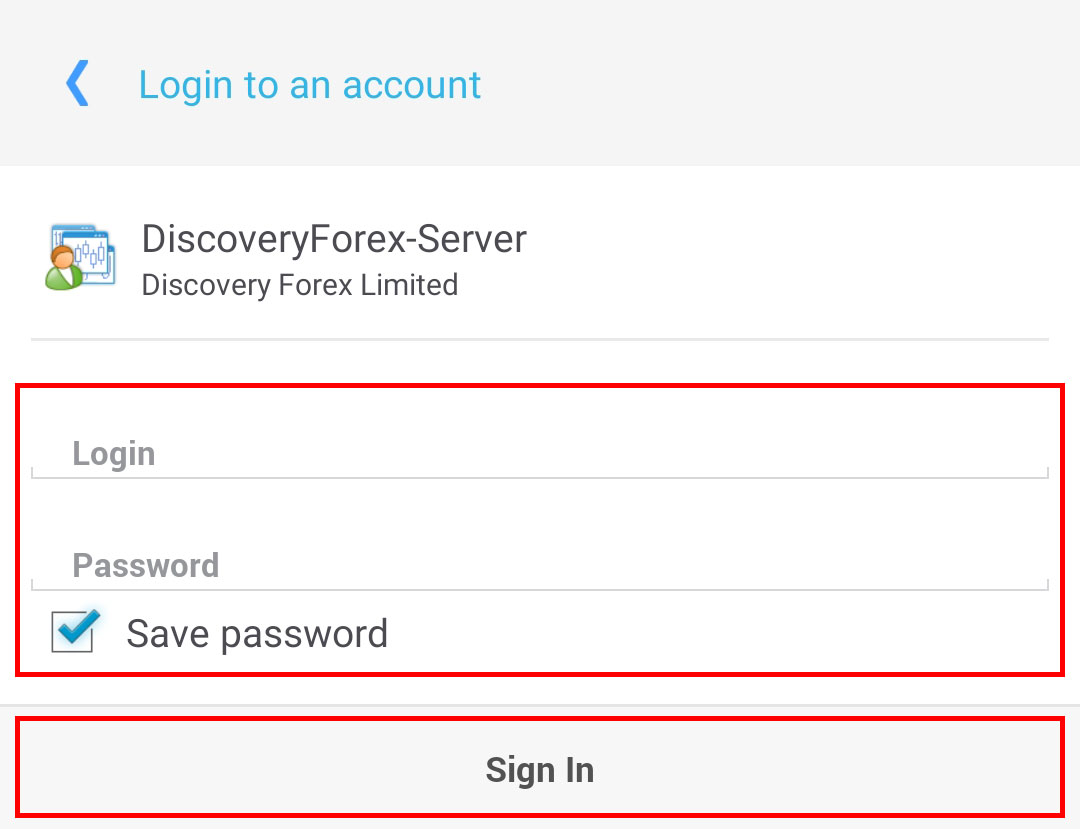The image size is (1080, 829).
Task: Focus the Login input field
Action: click(540, 454)
